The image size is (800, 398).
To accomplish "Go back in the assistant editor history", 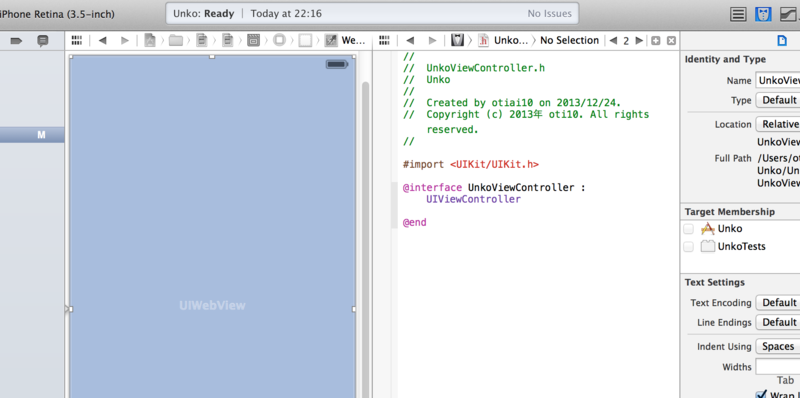I will click(410, 41).
